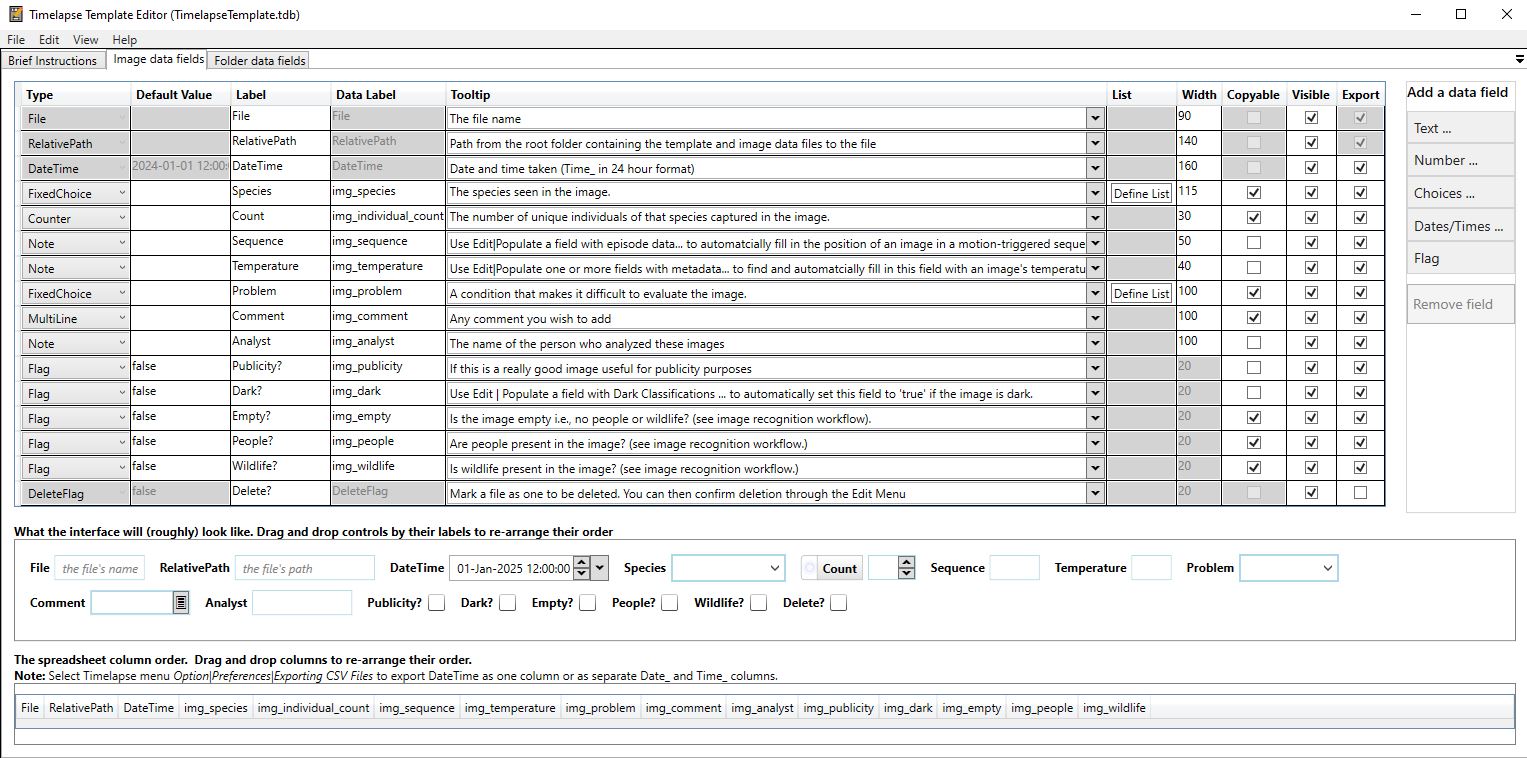The width and height of the screenshot is (1527, 758).
Task: Switch to the Folder data fields tab
Action: [260, 61]
